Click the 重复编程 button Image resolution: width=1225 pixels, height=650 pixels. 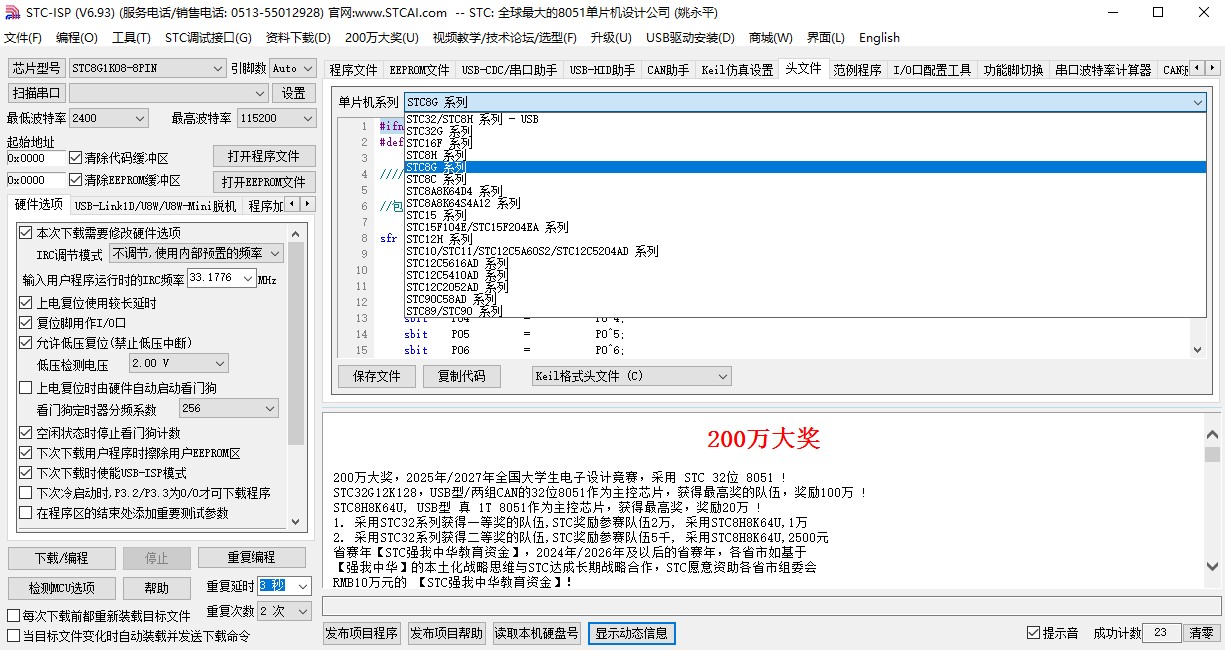[251, 557]
